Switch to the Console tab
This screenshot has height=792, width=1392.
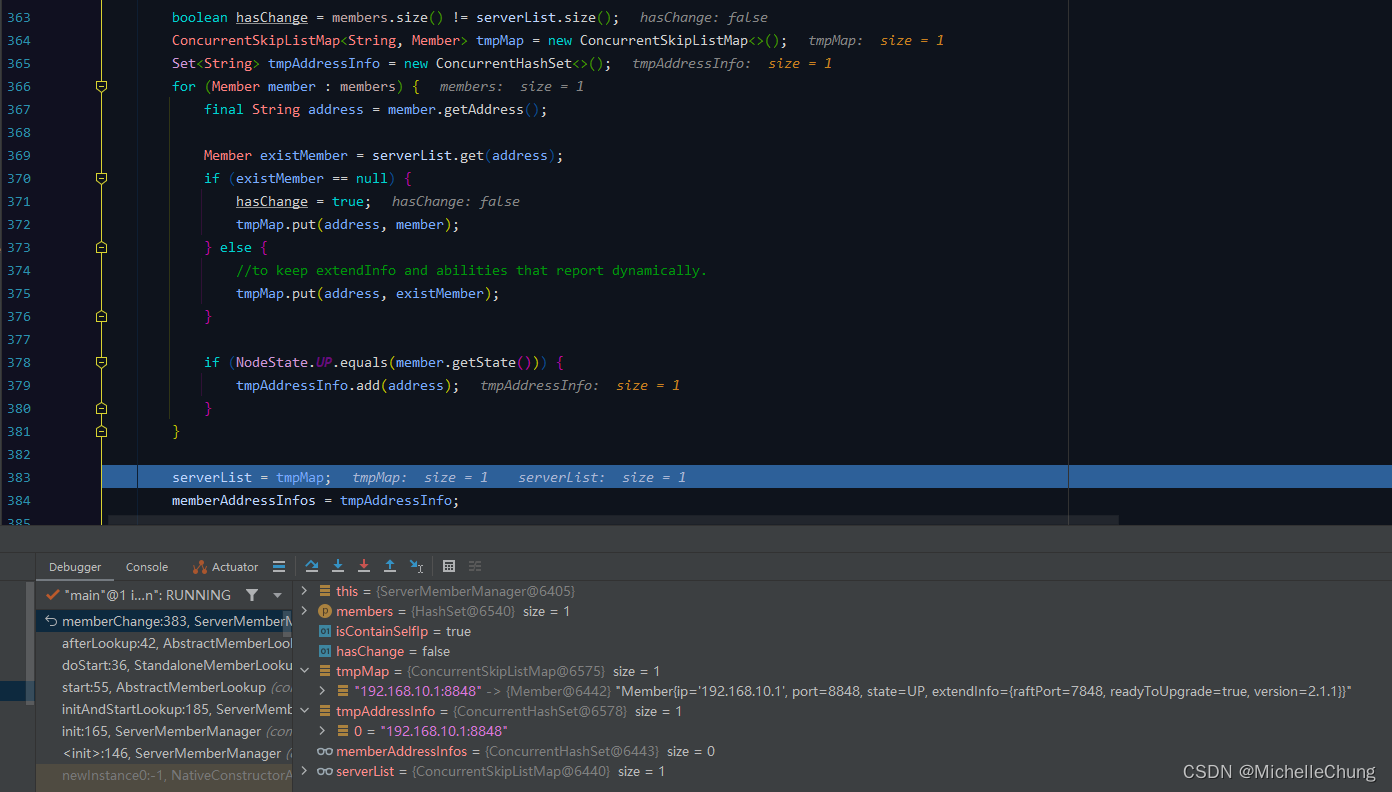(x=147, y=567)
